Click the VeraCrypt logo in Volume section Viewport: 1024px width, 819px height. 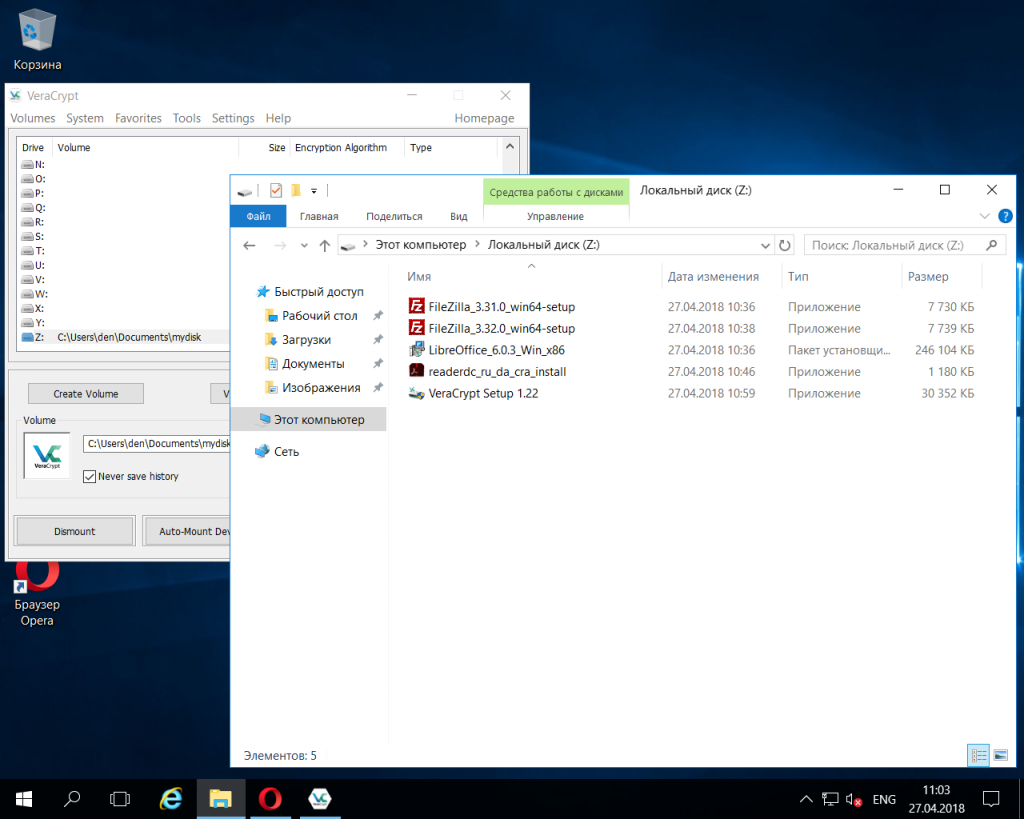point(47,455)
